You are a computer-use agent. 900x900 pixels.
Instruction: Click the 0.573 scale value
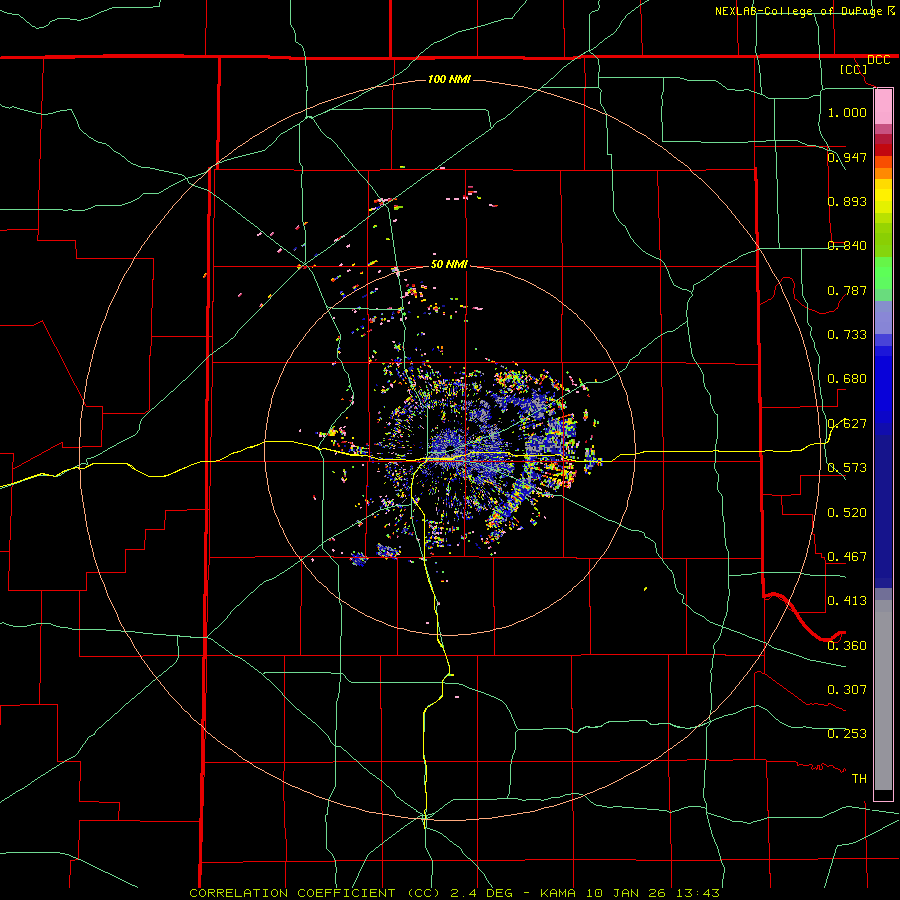tap(847, 468)
